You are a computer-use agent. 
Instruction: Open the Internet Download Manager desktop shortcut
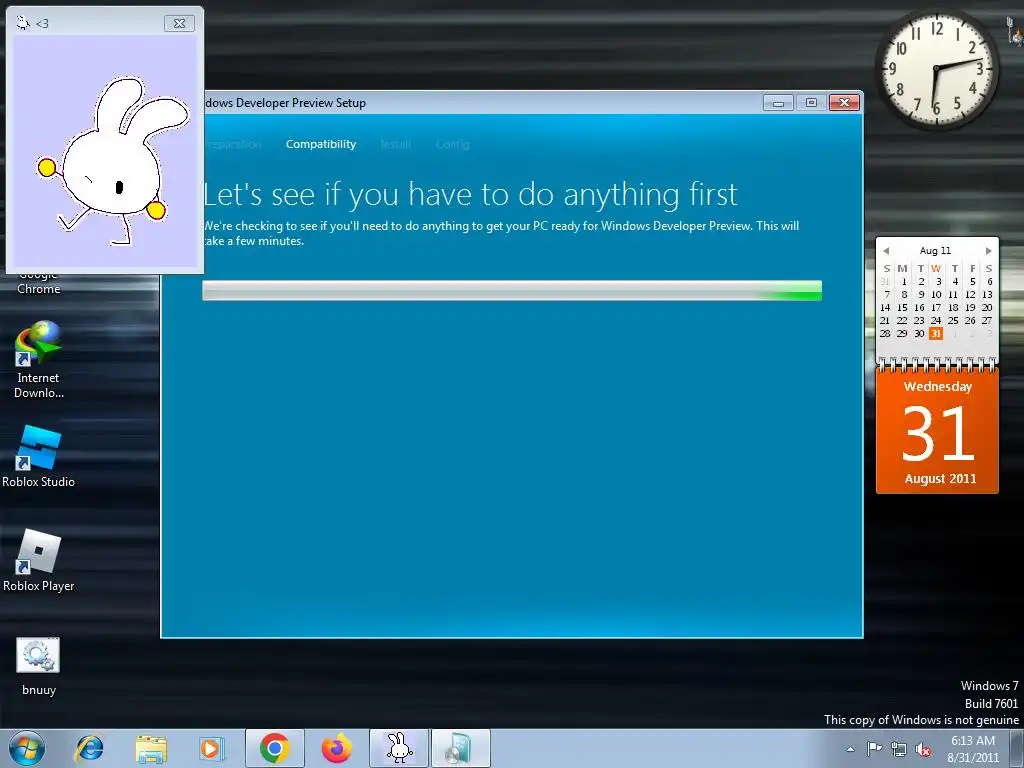click(39, 359)
